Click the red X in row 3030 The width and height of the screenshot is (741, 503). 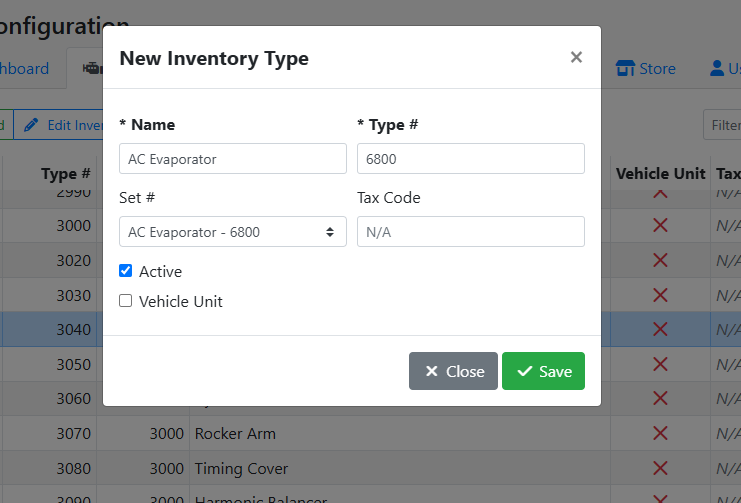pyautogui.click(x=660, y=295)
